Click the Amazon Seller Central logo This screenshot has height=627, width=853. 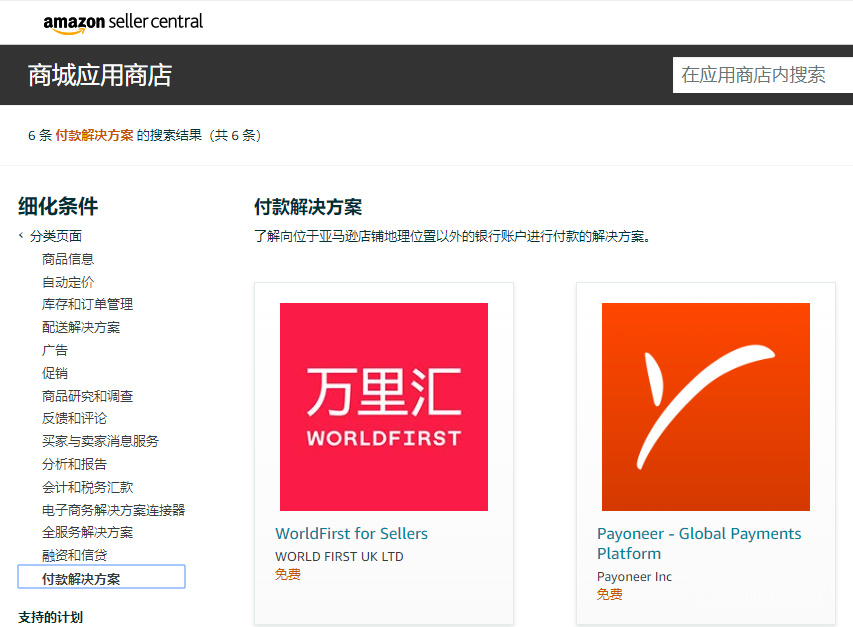point(123,23)
